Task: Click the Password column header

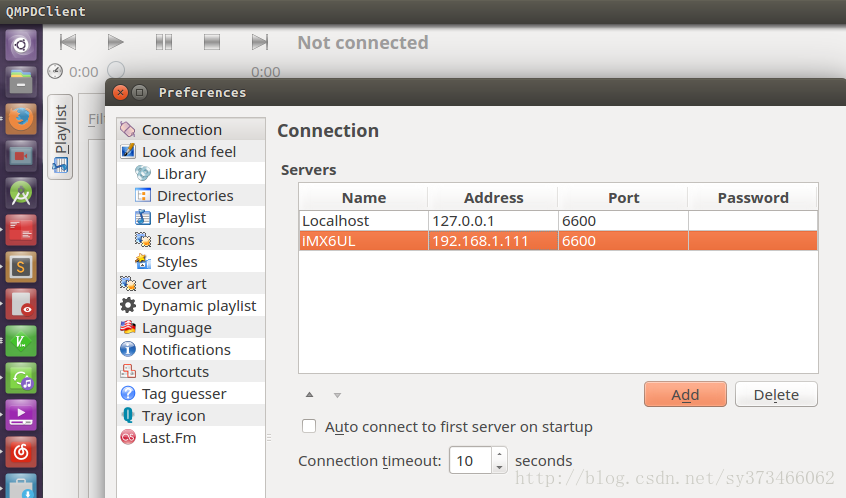Action: tap(753, 197)
